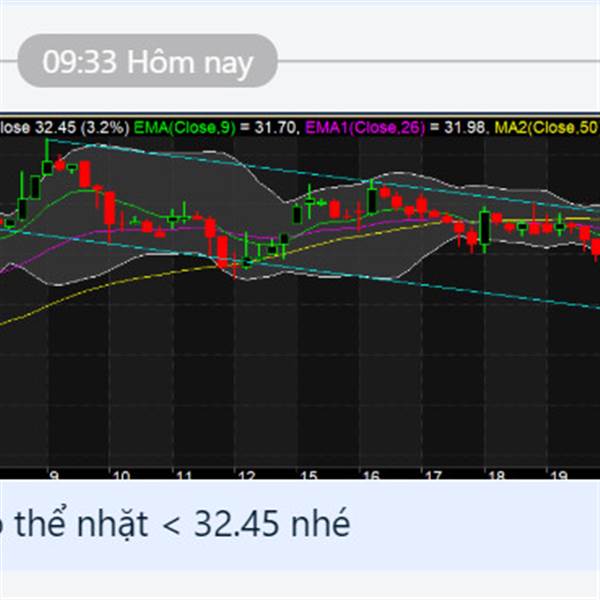Viewport: 600px width, 600px height.
Task: Click the magenta 'EMA1(Close,26)' legend label
Action: click(x=365, y=127)
